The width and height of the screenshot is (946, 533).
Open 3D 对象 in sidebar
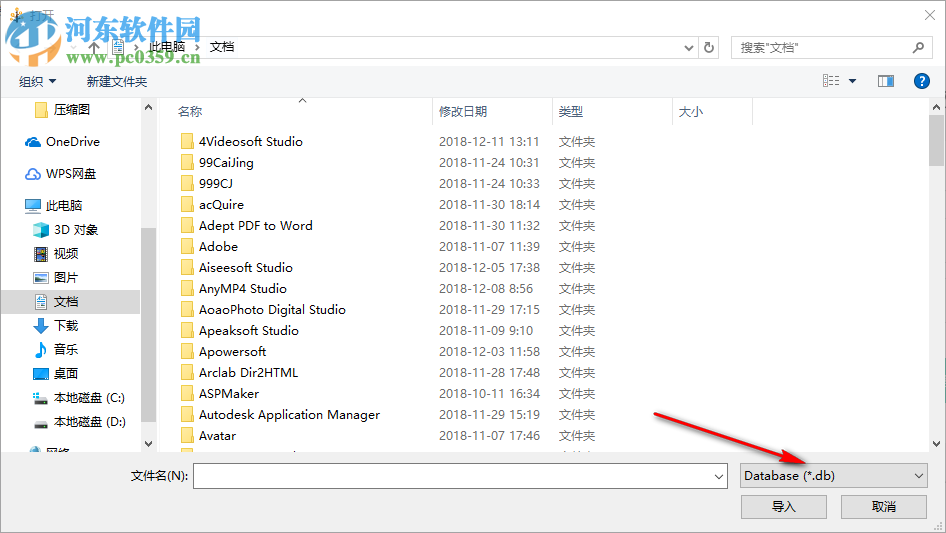(x=65, y=230)
